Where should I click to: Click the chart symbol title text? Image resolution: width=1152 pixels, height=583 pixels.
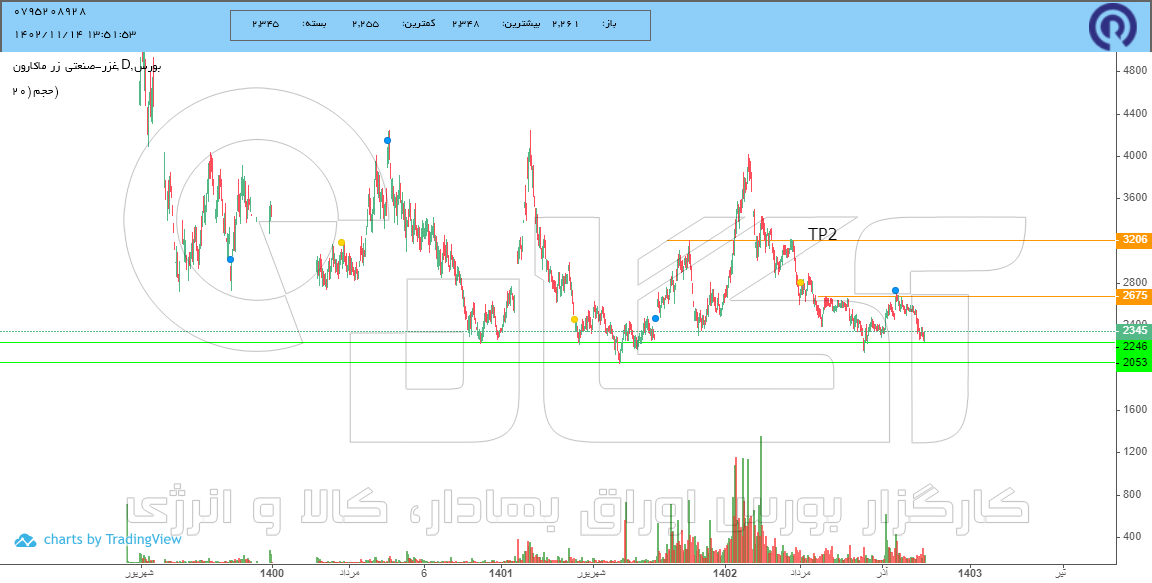87,67
